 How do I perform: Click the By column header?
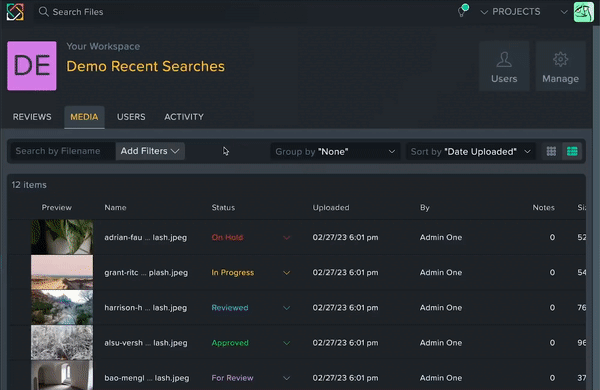coord(425,207)
